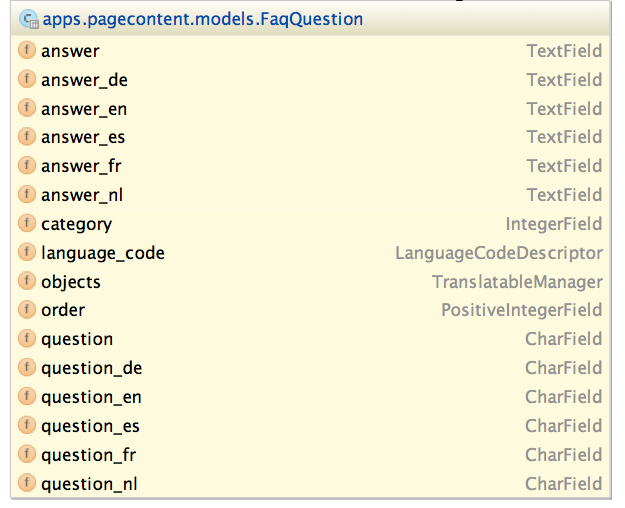Screen dimensions: 625x508
Task: Click the field icon beside category
Action: click(x=27, y=224)
